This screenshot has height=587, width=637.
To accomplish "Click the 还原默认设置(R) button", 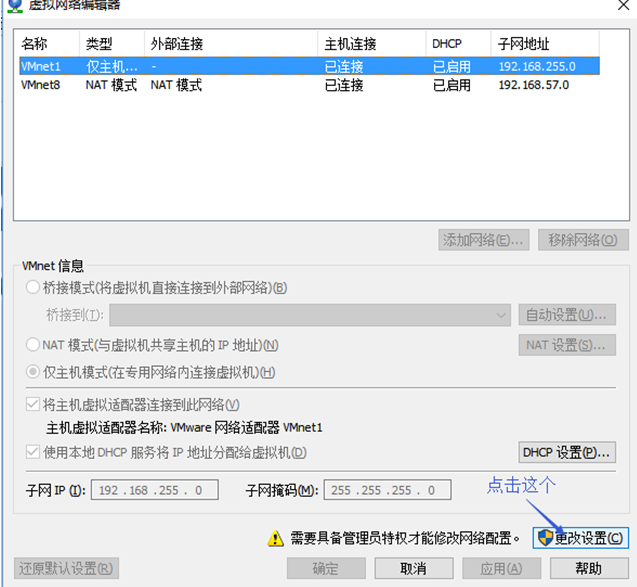I will coord(66,568).
